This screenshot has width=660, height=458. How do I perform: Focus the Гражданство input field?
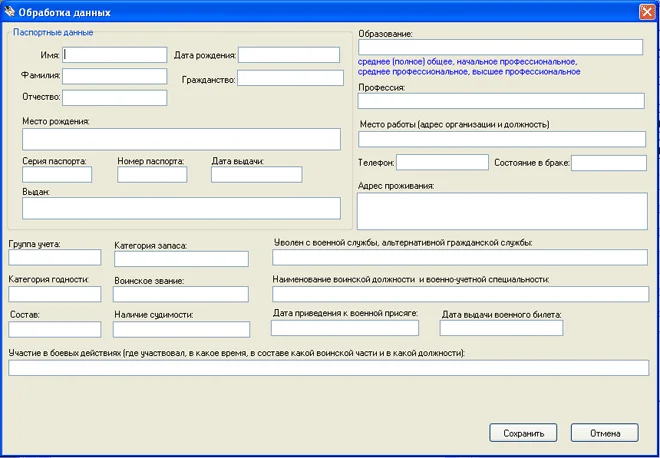pyautogui.click(x=289, y=78)
